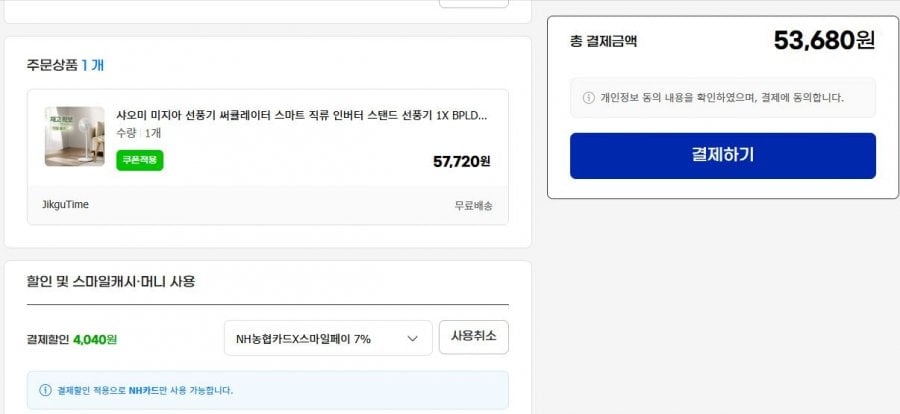The image size is (900, 414).
Task: Click the 개인정보 동의 consent text
Action: (x=722, y=98)
